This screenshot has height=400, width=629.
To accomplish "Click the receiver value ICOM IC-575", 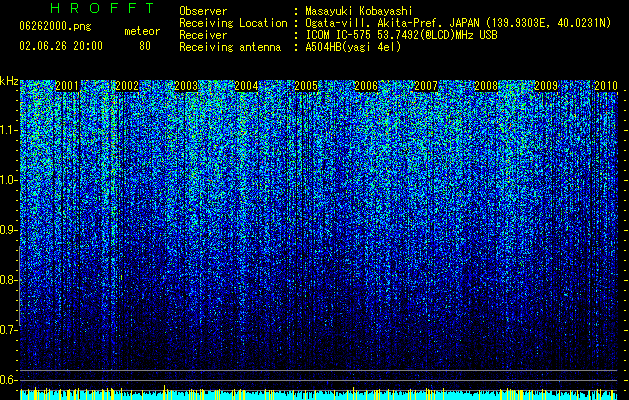I will (x=401, y=35).
